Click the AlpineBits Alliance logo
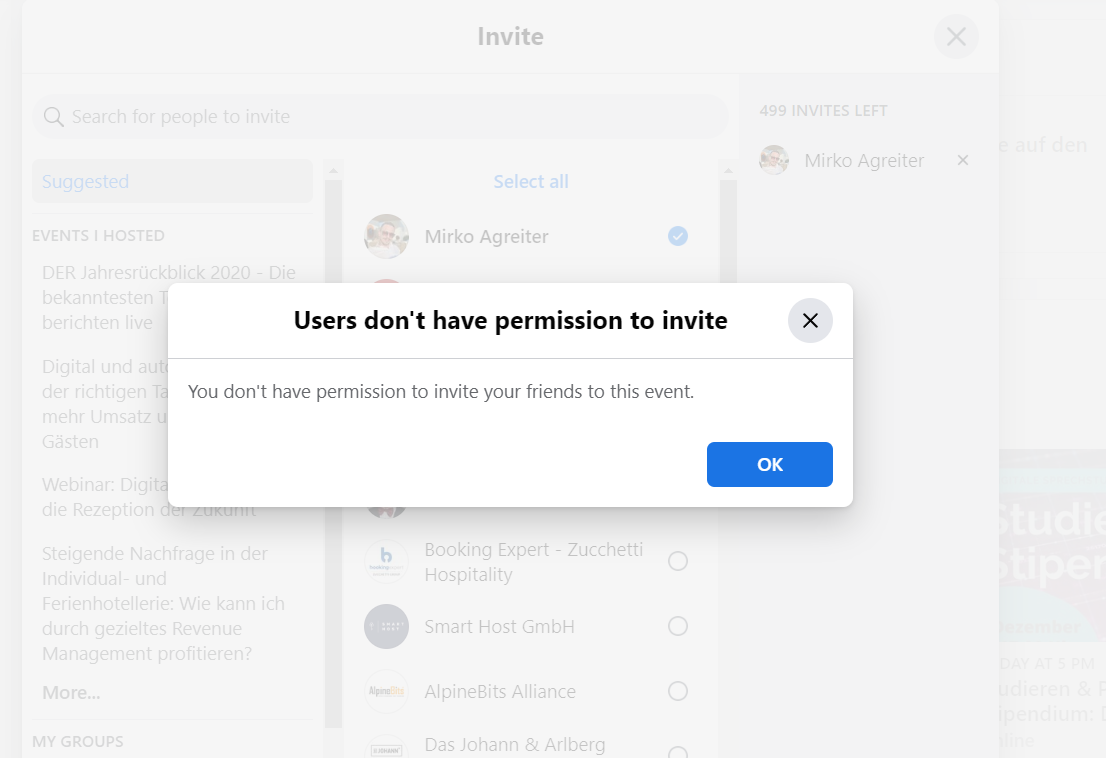The width and height of the screenshot is (1106, 758). coord(386,691)
